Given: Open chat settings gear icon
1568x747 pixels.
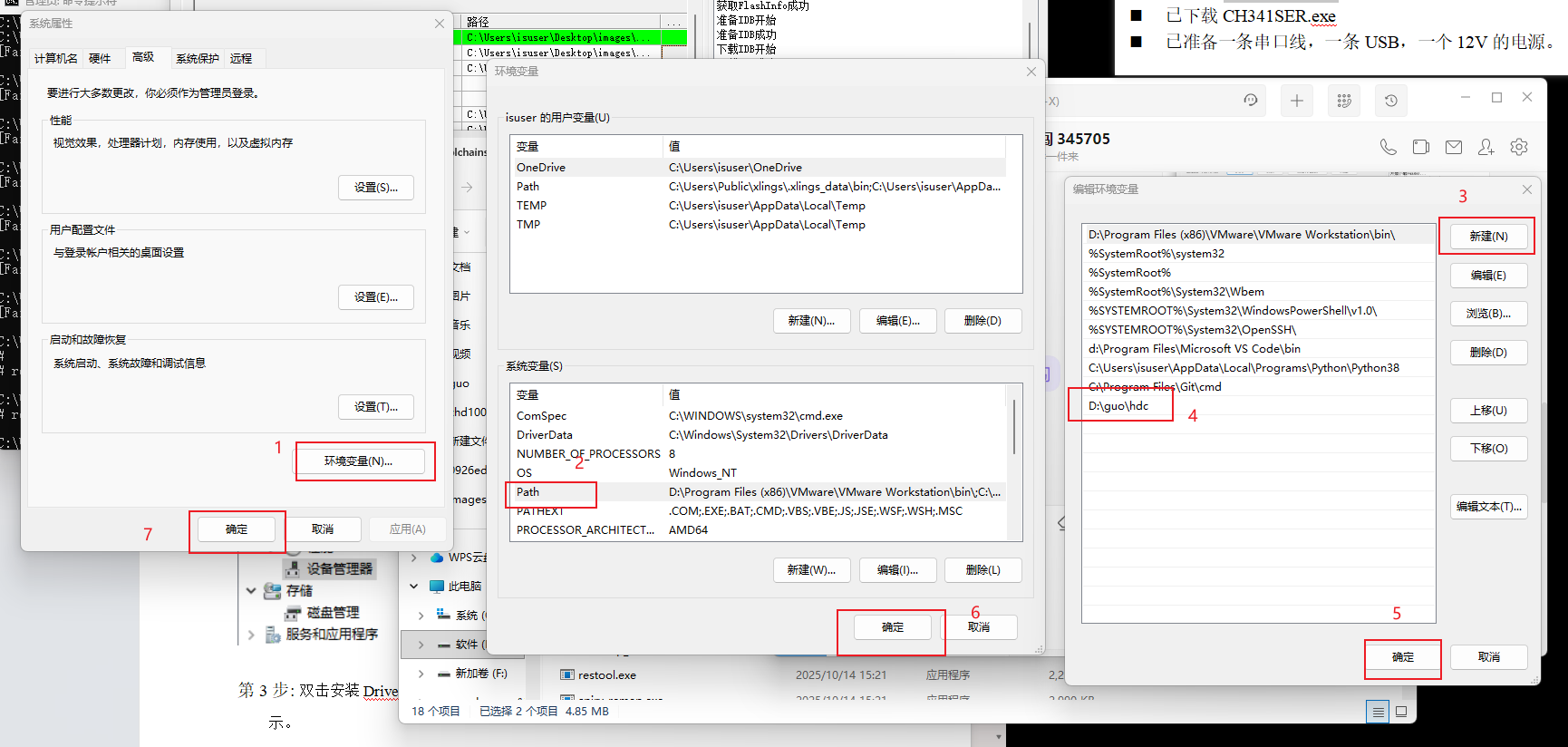Looking at the screenshot, I should (1519, 147).
